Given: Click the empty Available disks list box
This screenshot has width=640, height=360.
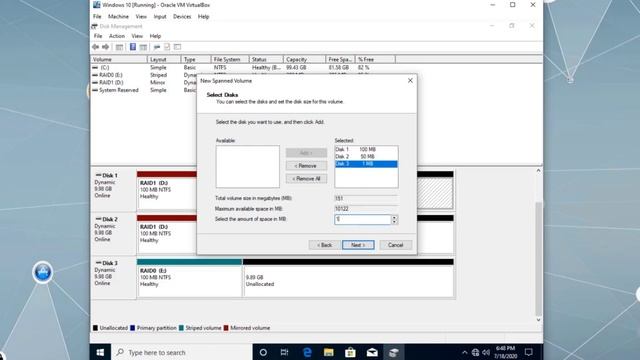Looking at the screenshot, I should pos(248,167).
